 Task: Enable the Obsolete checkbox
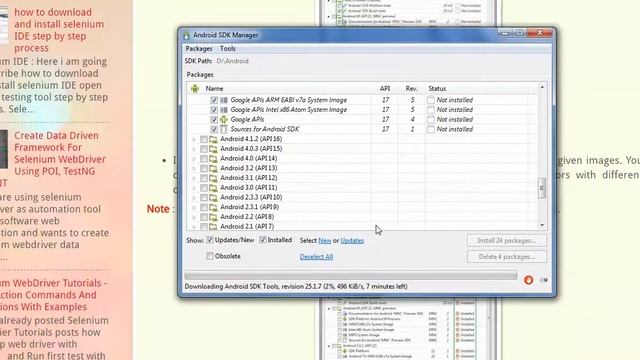click(210, 256)
